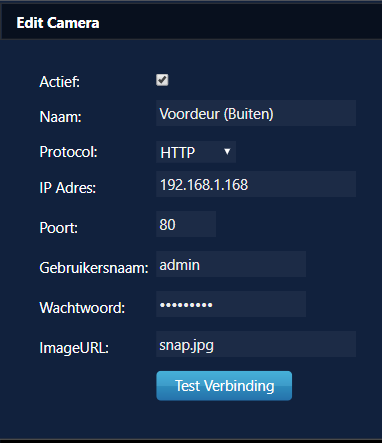
Task: Click the Naam label
Action: tap(60, 117)
